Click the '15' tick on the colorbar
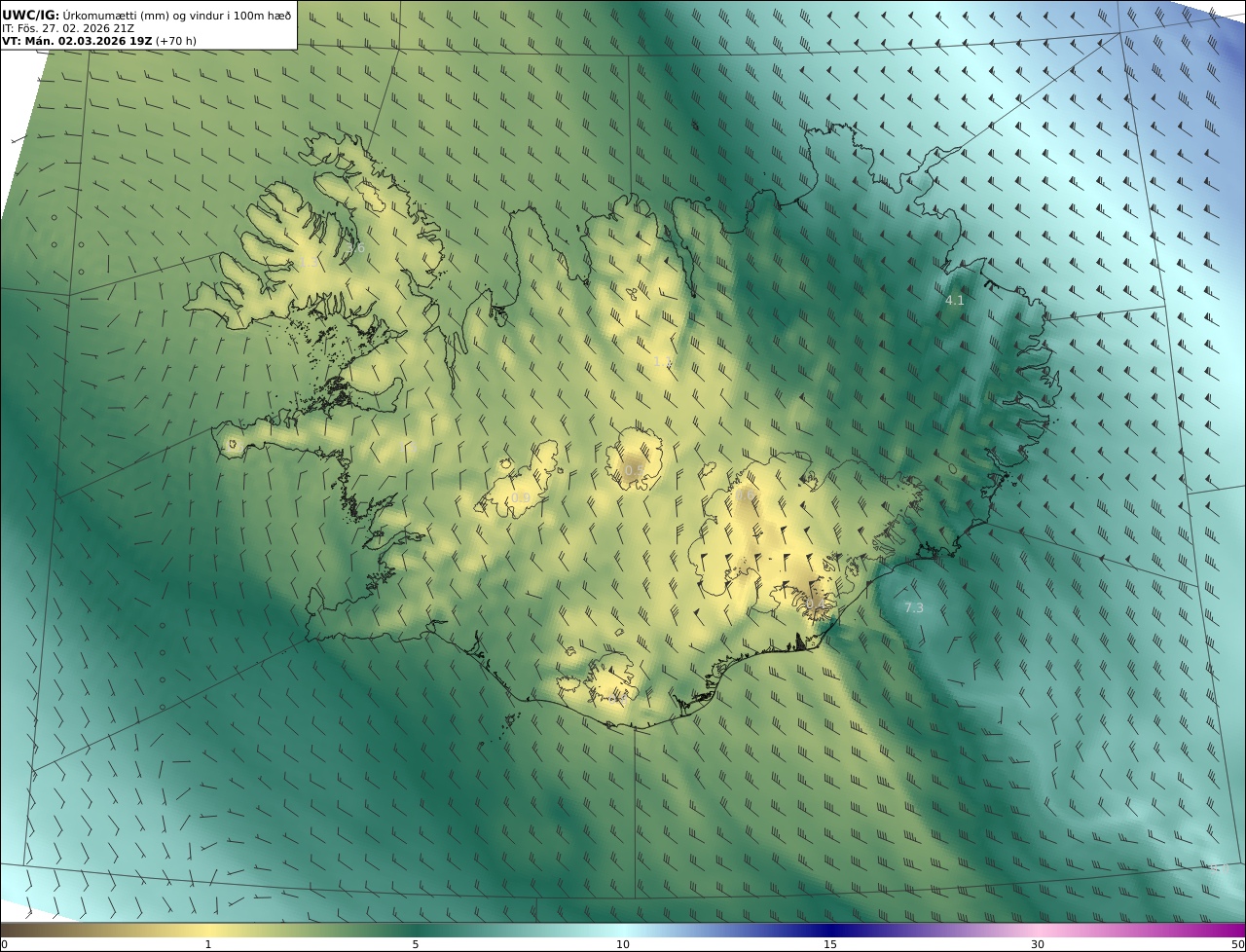Viewport: 1246px width, 952px height. pyautogui.click(x=830, y=944)
